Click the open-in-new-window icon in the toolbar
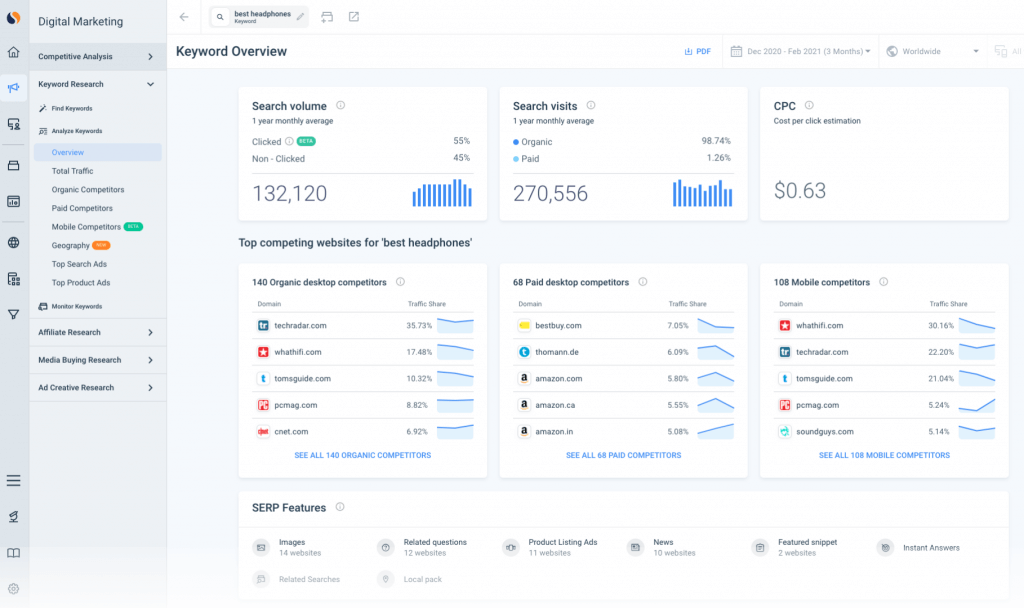The width and height of the screenshot is (1024, 608). coord(352,16)
